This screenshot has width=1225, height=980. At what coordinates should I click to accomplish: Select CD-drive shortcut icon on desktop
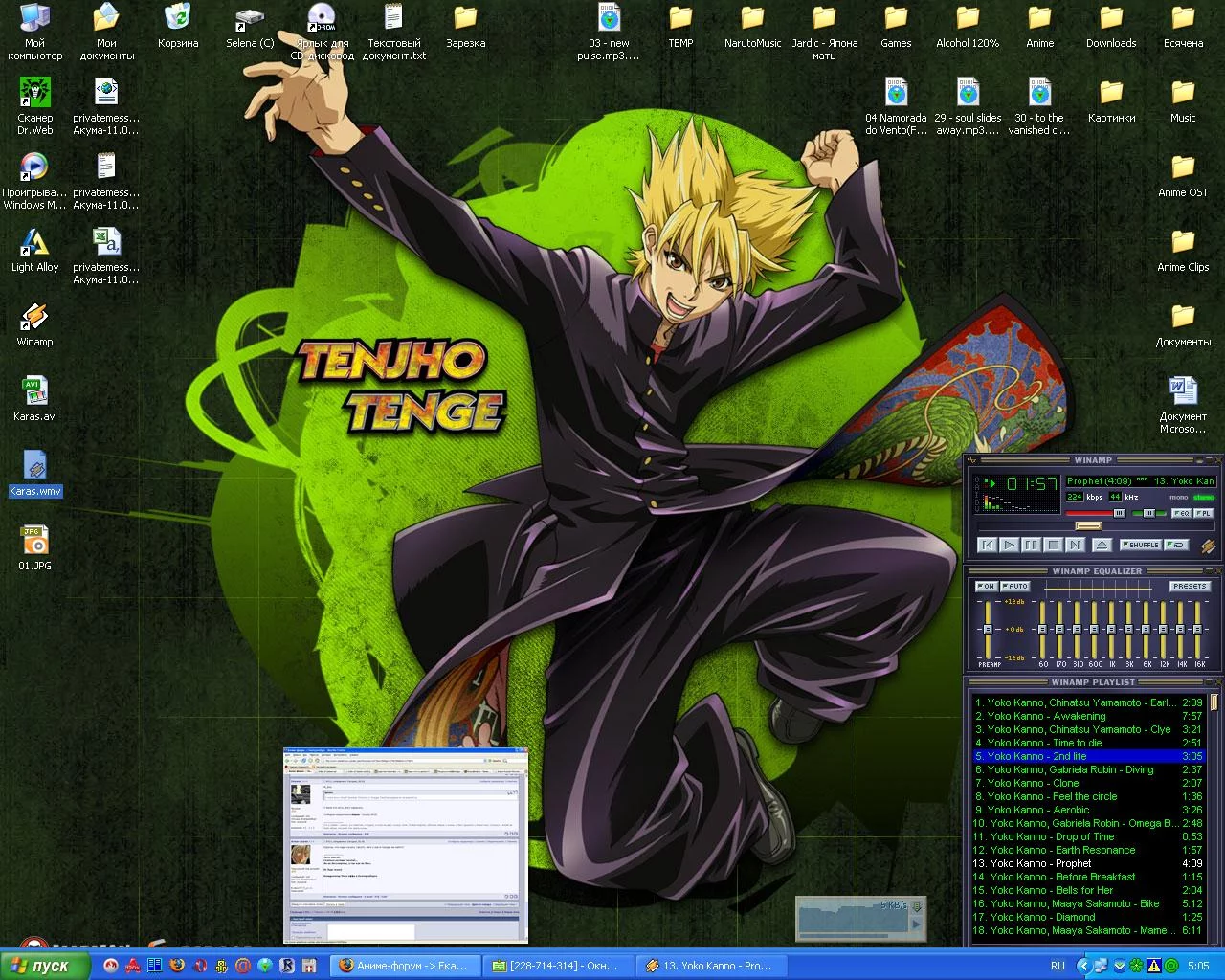tap(322, 32)
